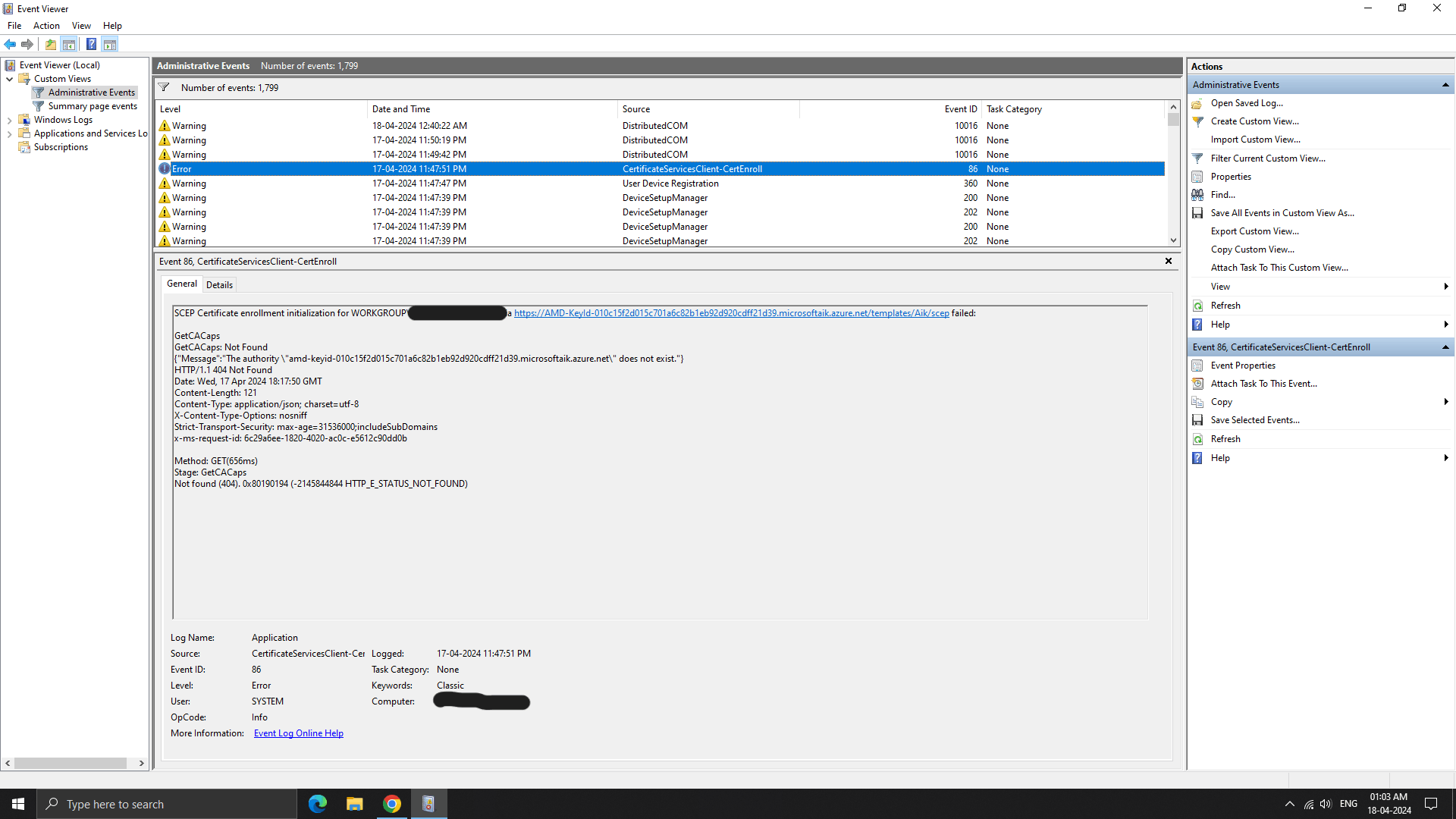Click the filter funnel icon above event list
1456x819 pixels.
pos(164,87)
